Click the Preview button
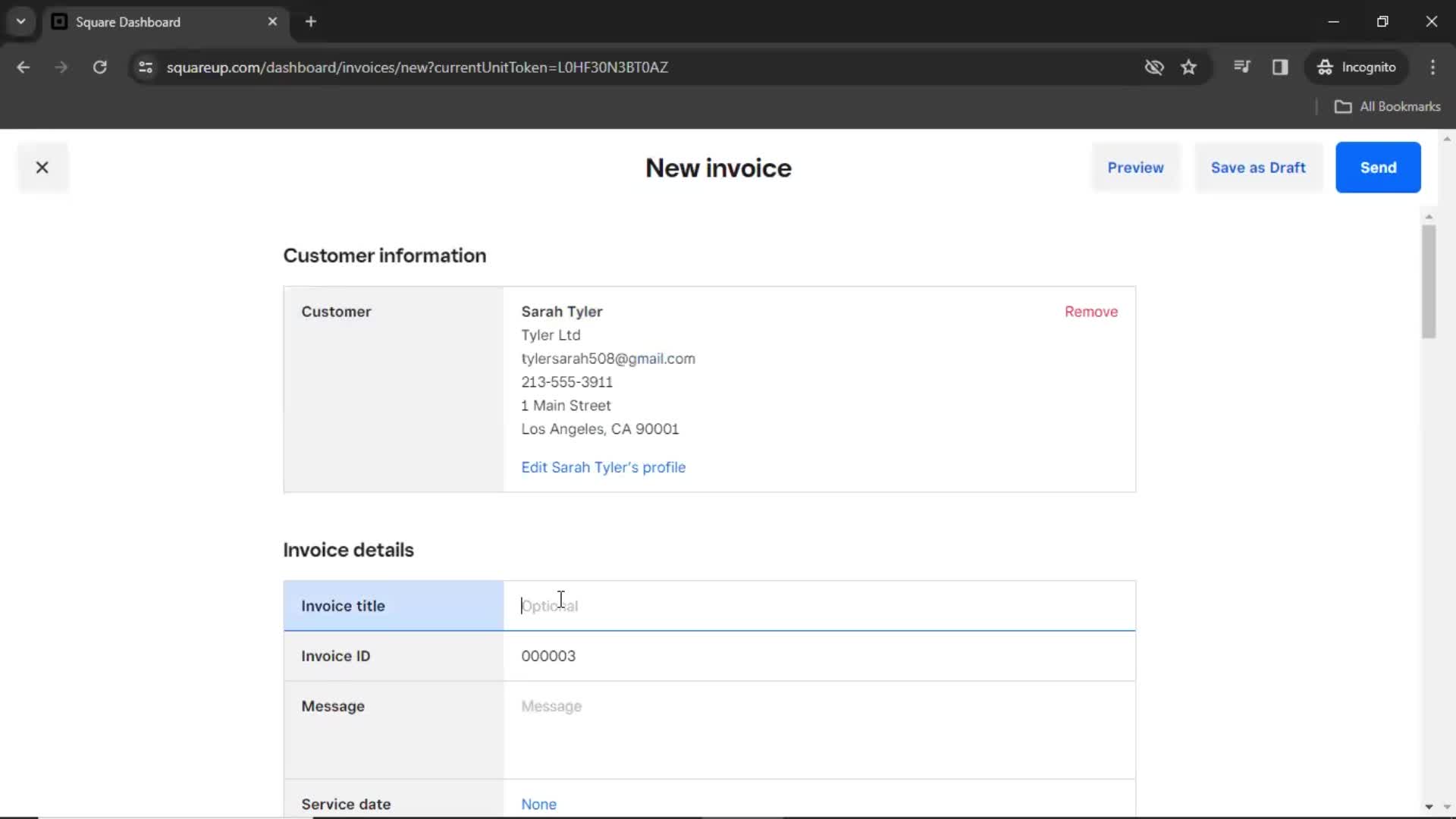1456x819 pixels. 1135,168
